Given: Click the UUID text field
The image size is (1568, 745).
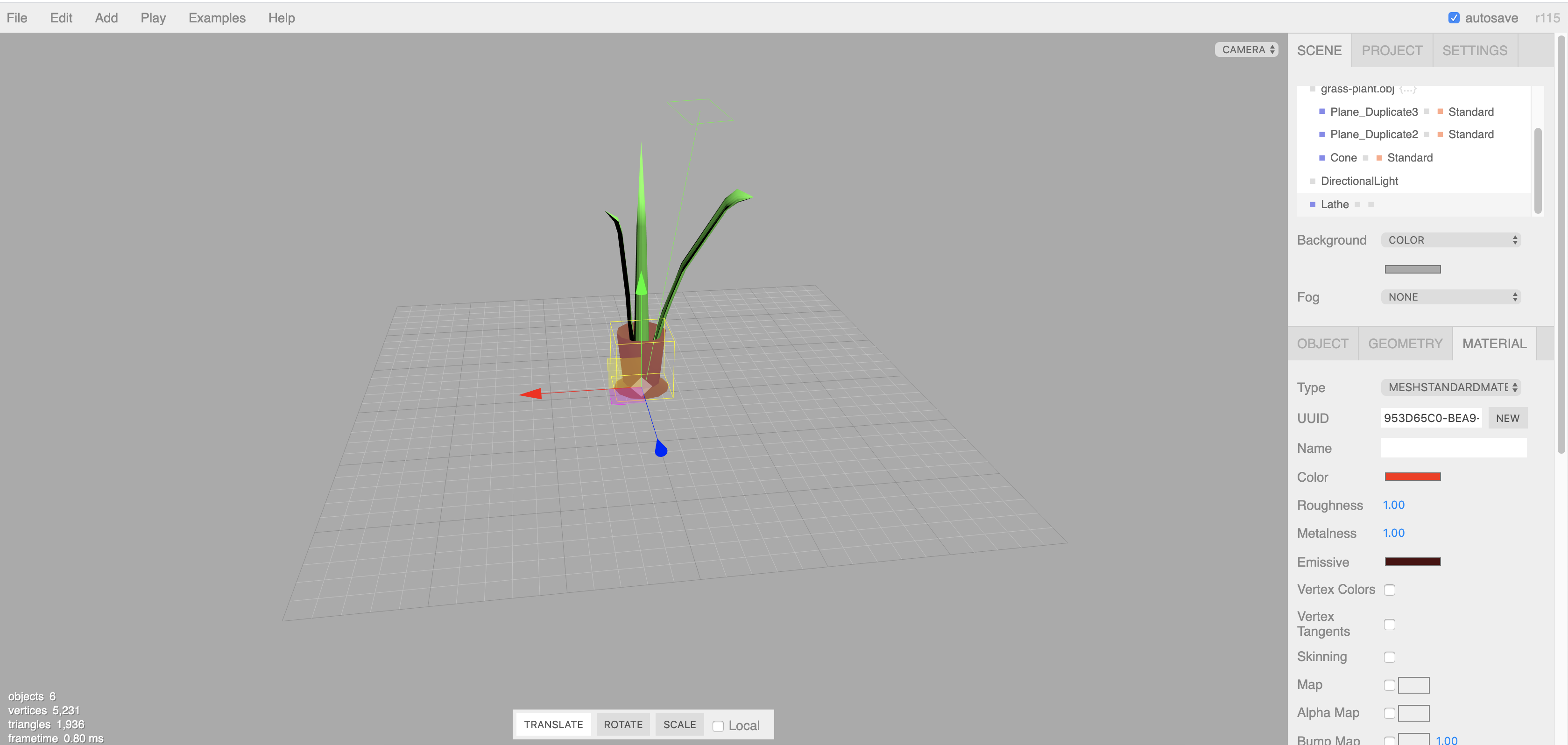Looking at the screenshot, I should [x=1431, y=418].
